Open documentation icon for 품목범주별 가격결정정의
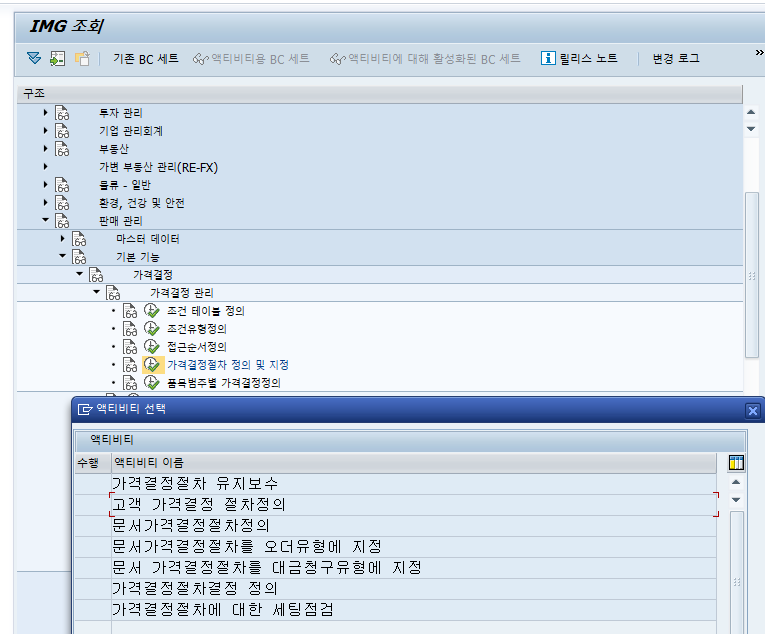This screenshot has height=634, width=765. coord(130,383)
